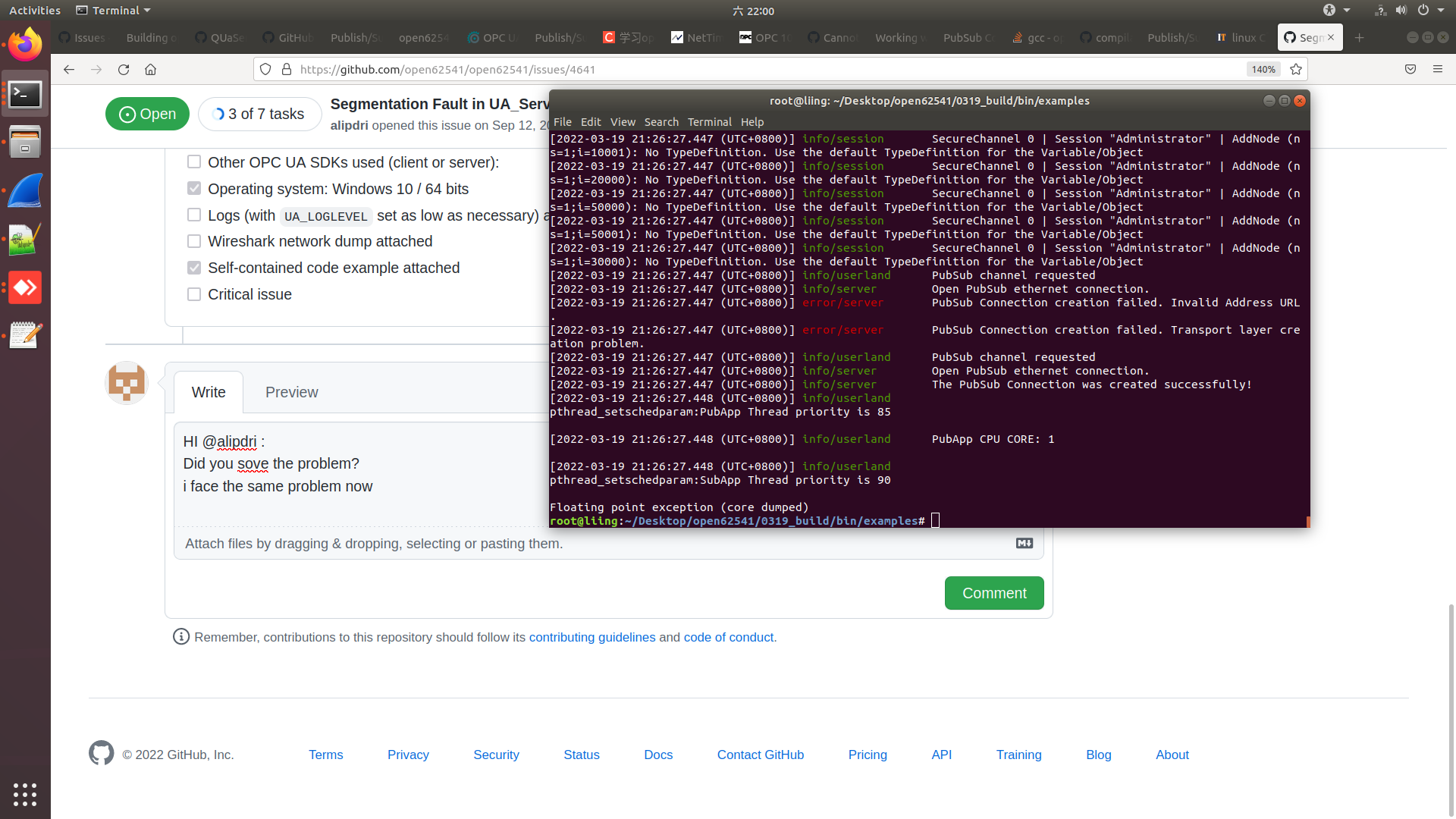Open the contributing guidelines link
This screenshot has height=819, width=1456.
pyautogui.click(x=592, y=637)
